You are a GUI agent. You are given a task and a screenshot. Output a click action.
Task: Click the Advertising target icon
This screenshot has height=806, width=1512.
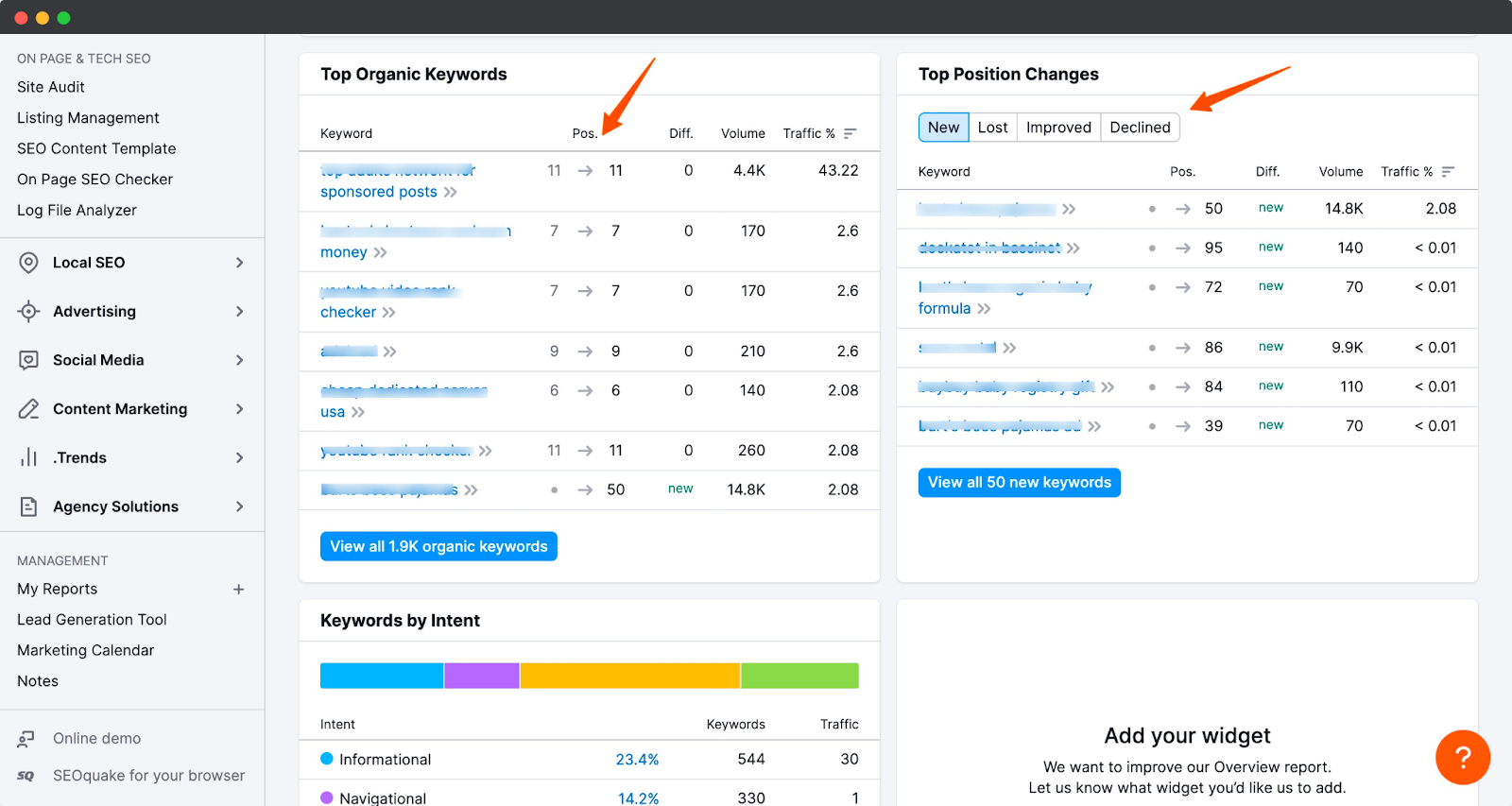(28, 312)
